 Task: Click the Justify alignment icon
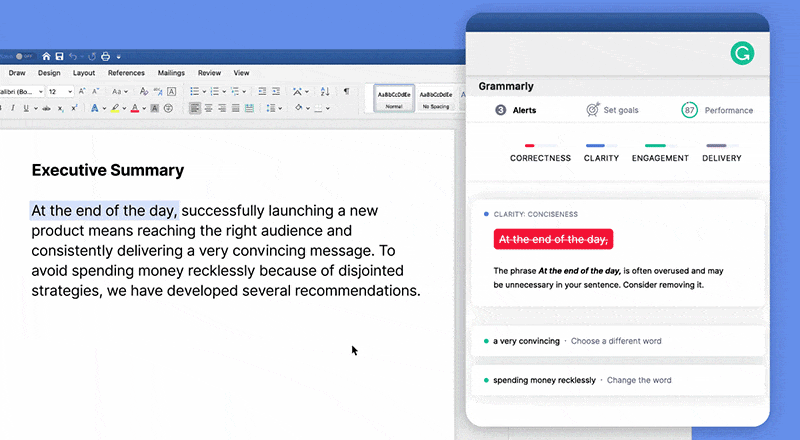235,108
